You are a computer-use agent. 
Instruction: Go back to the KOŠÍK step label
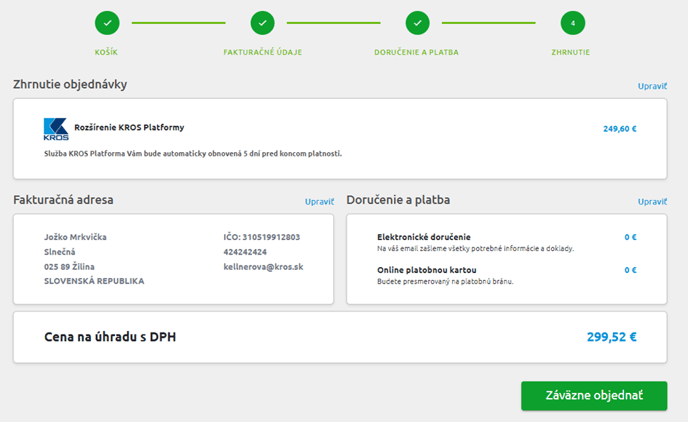point(106,52)
